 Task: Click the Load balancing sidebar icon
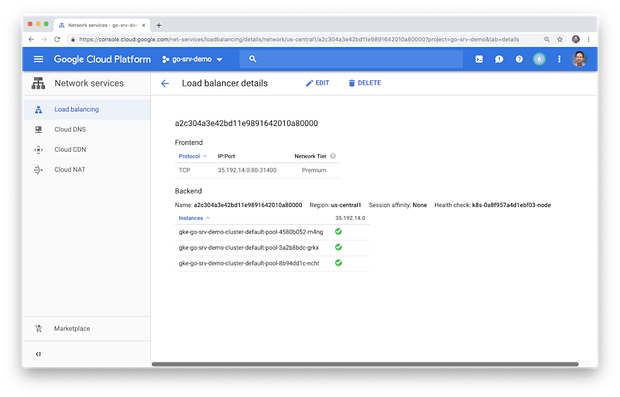point(38,110)
